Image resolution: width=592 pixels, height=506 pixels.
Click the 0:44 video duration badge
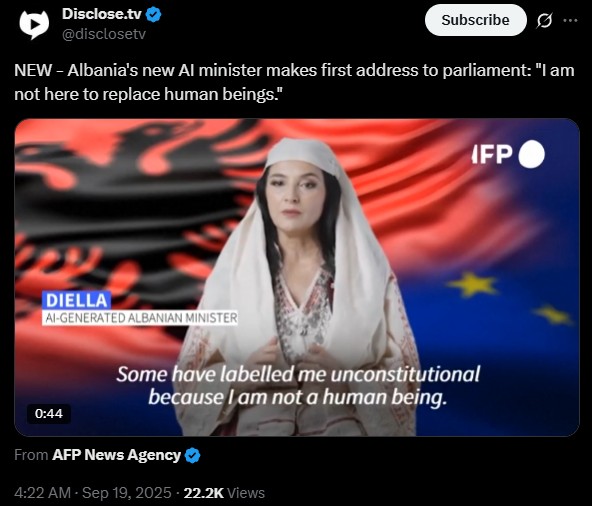click(49, 413)
